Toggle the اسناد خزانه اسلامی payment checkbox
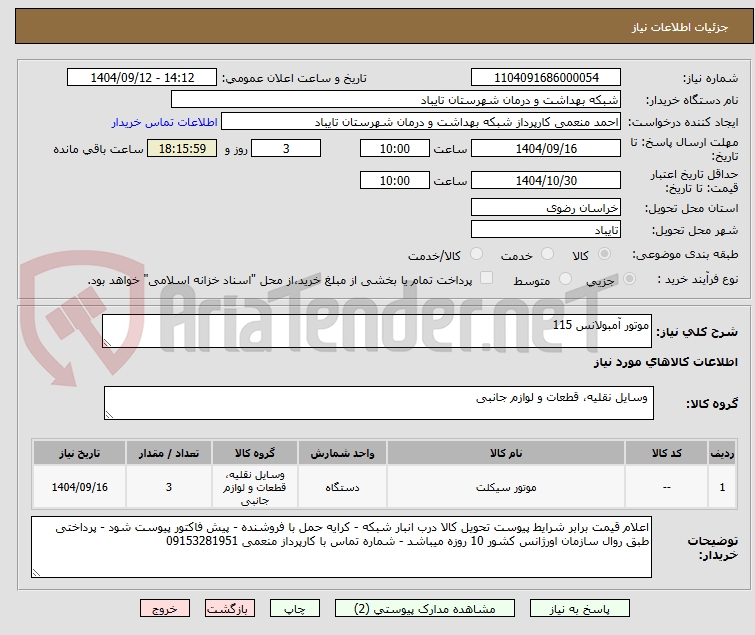 487,278
